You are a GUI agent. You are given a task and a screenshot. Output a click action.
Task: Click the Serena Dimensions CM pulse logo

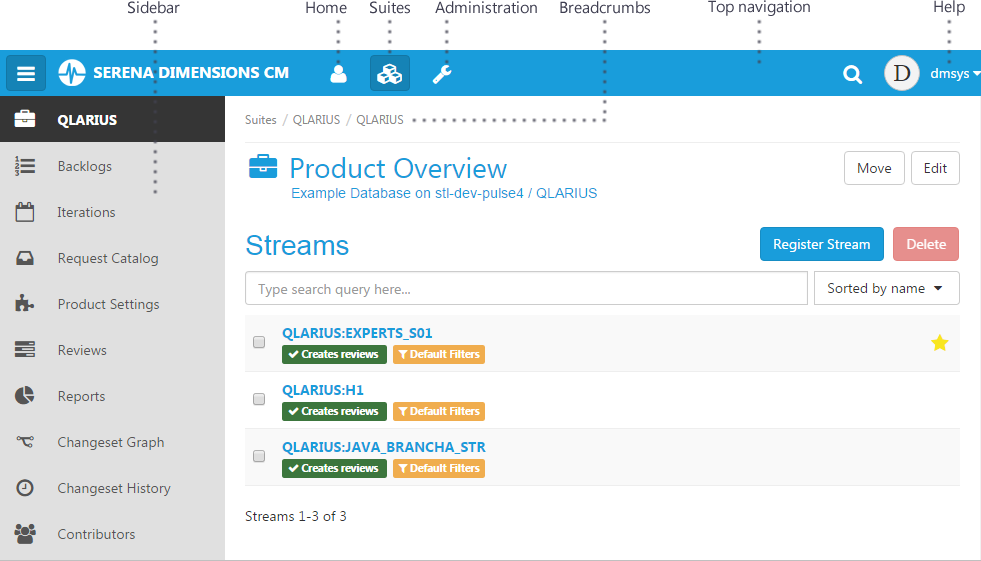click(x=71, y=73)
